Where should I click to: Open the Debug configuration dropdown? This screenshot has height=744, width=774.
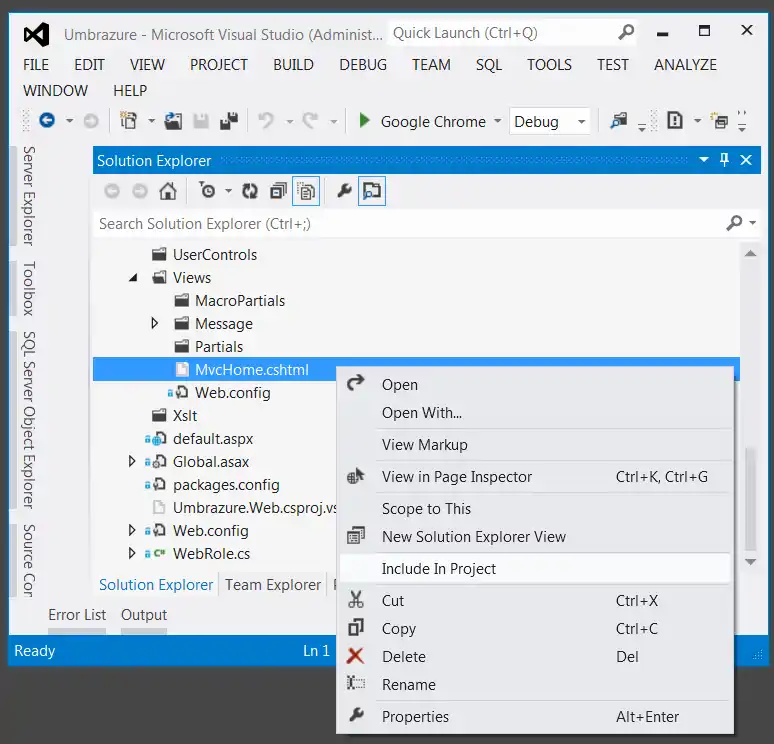[x=549, y=121]
